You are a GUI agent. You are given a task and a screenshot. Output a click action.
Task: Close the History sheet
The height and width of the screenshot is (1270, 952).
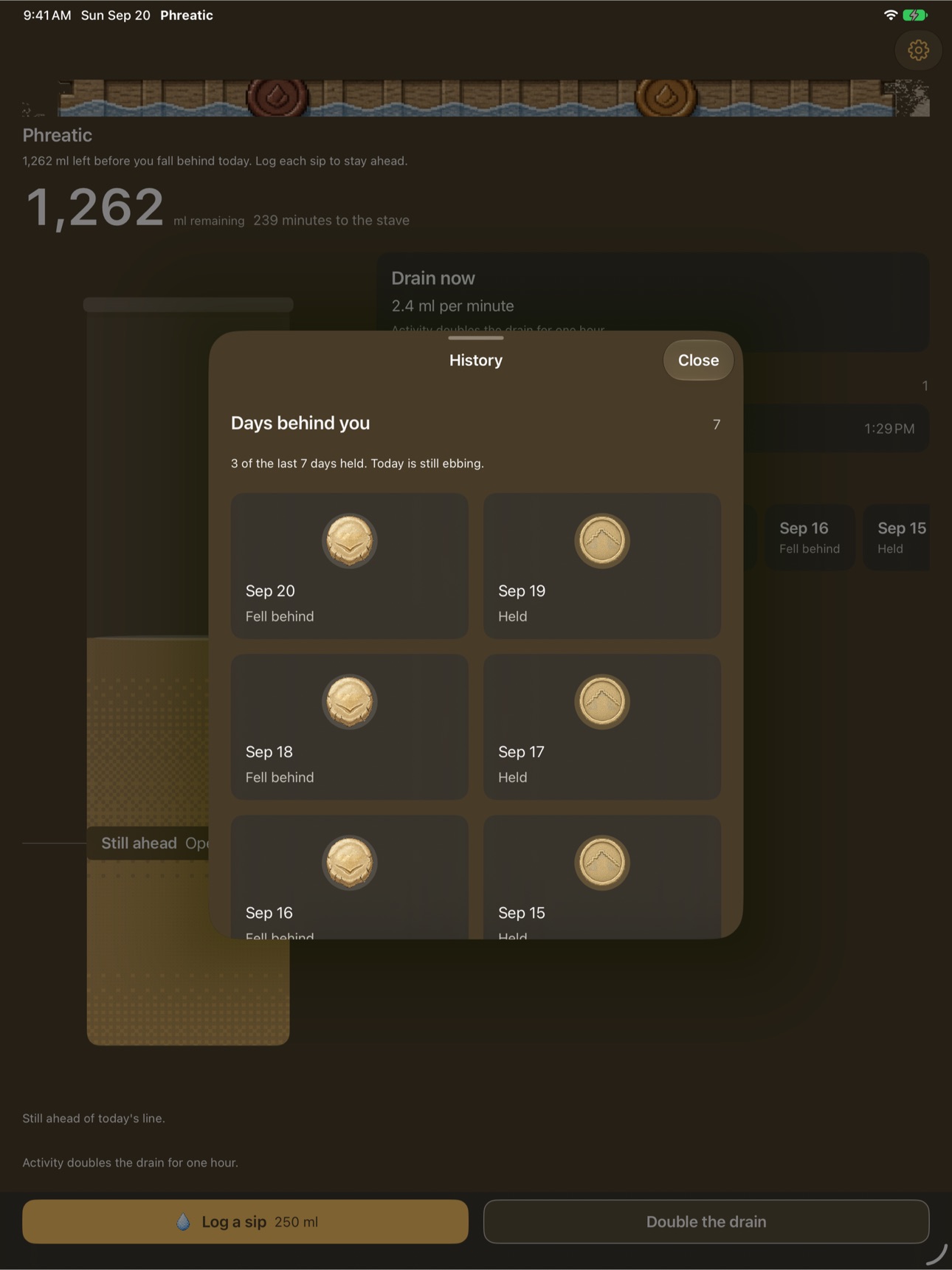point(698,360)
